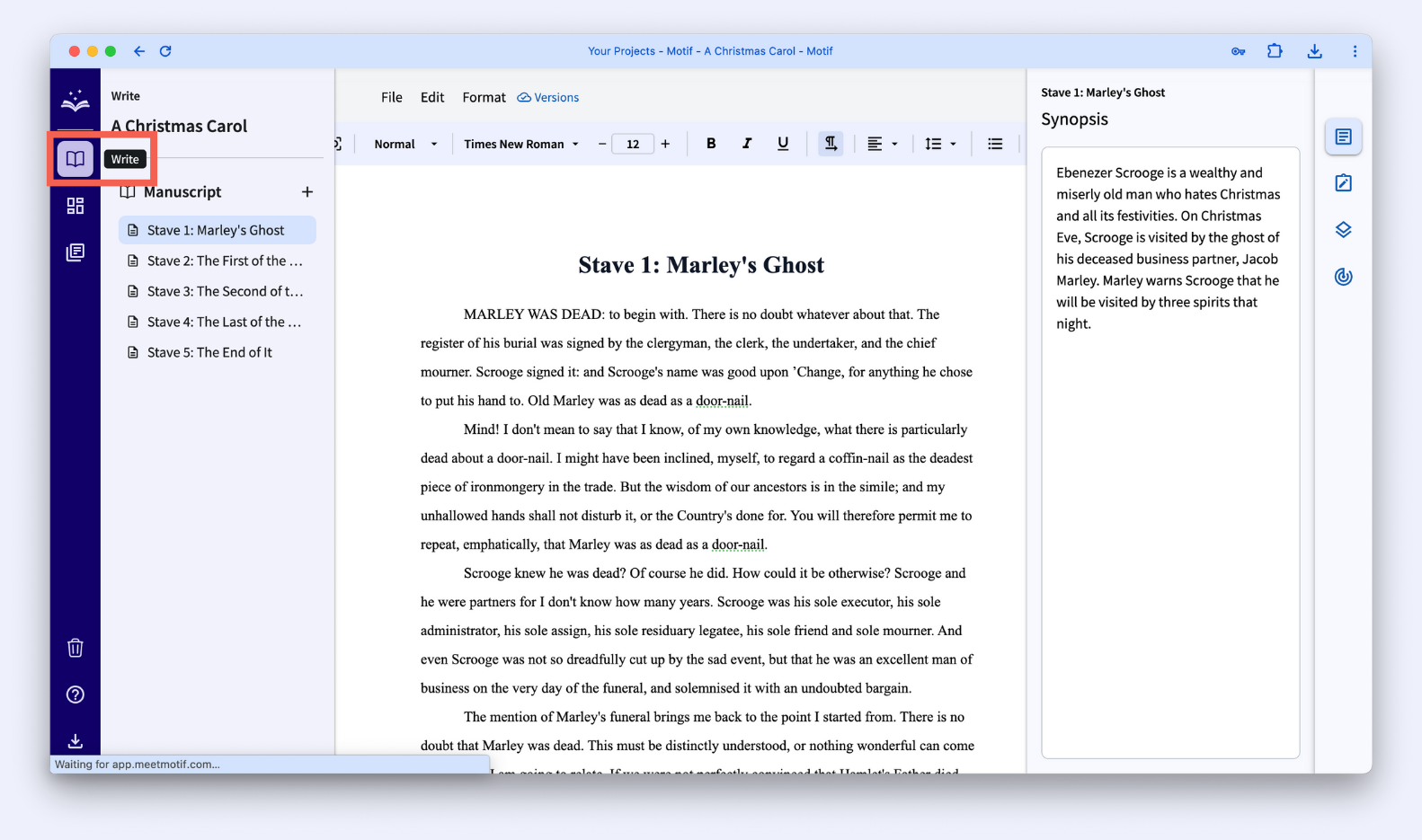Open the Trash in the sidebar

76,648
